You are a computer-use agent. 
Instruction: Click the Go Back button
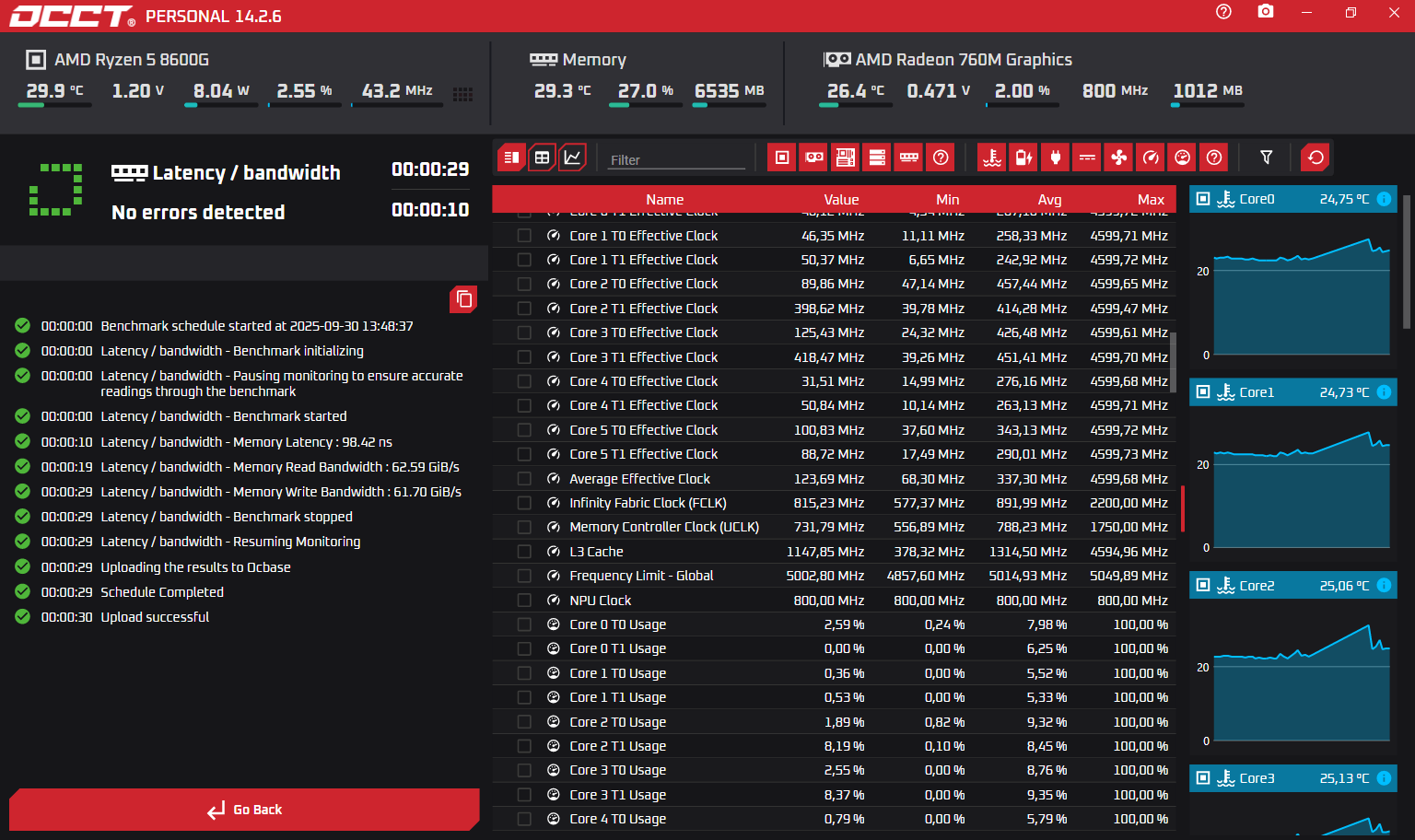pyautogui.click(x=244, y=810)
